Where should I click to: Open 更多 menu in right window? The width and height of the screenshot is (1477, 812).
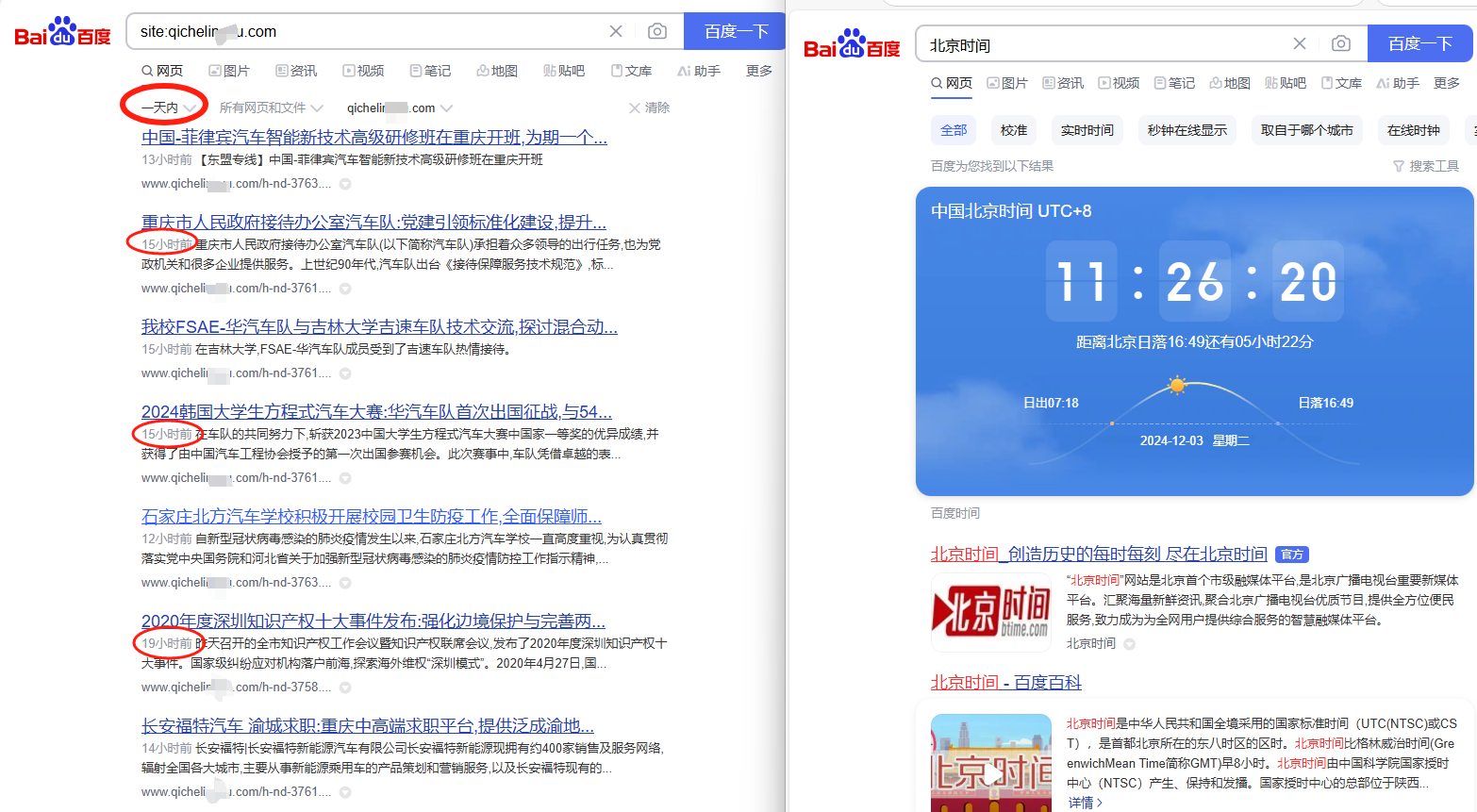point(1447,83)
